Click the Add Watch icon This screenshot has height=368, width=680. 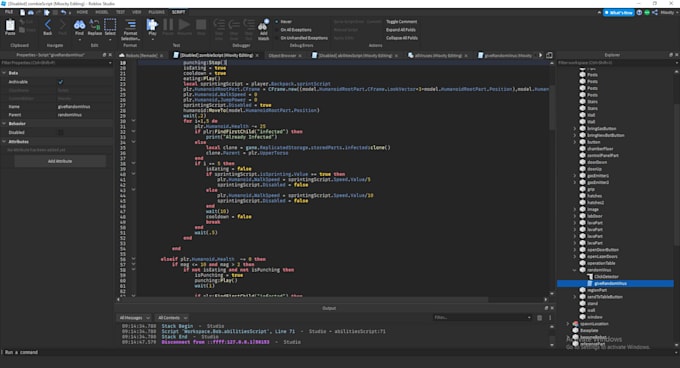tap(263, 25)
